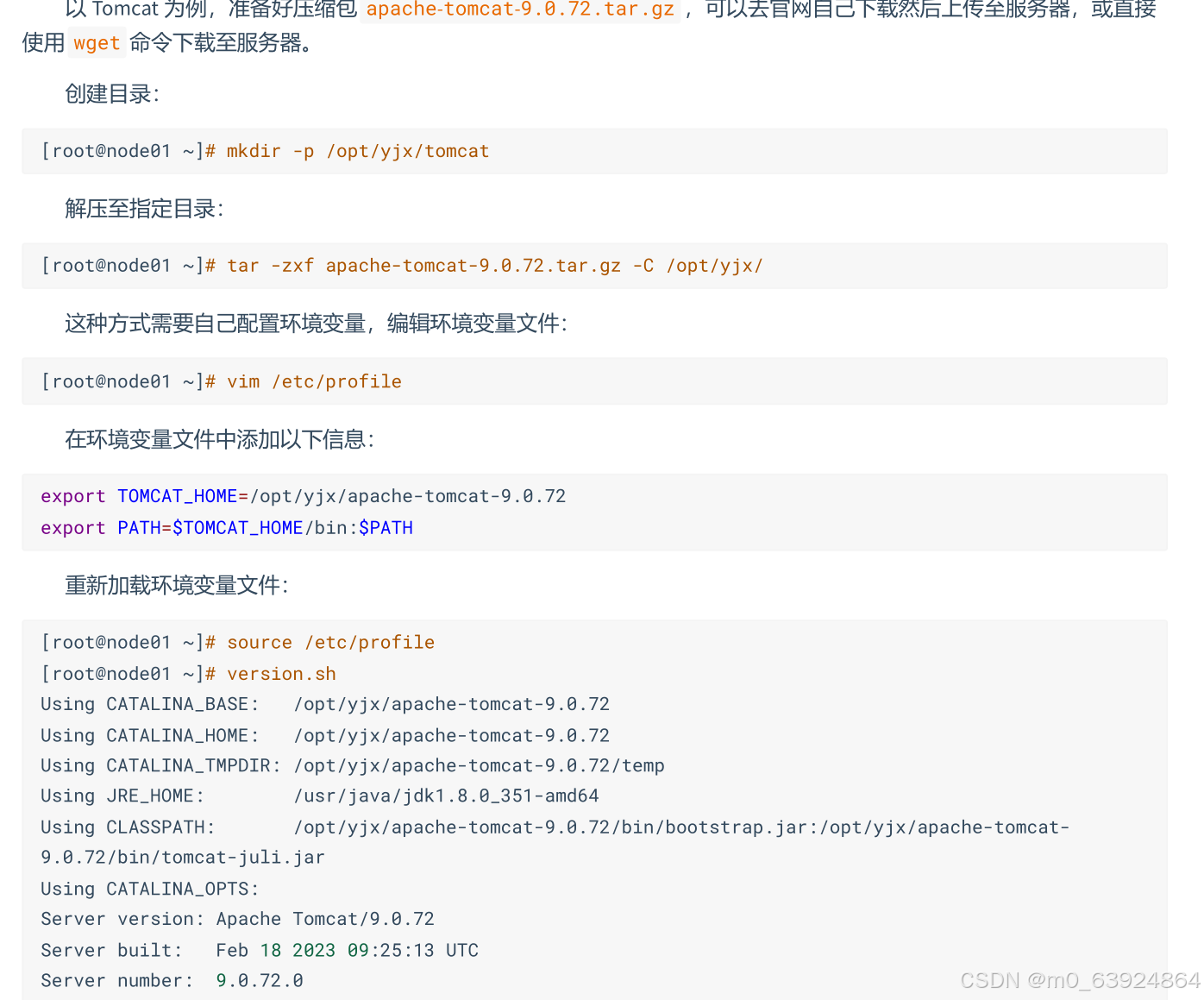Click the Using CLASSPATH output line
Screen dimensions: 1204x1000
555,827
